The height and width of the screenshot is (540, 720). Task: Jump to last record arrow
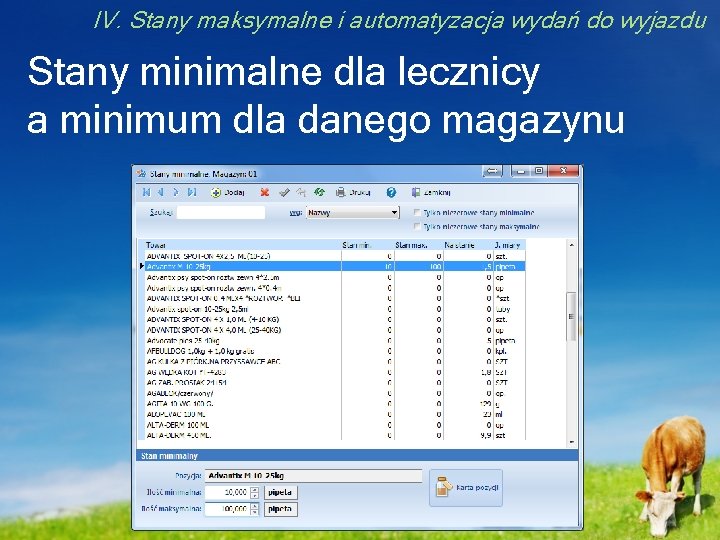(192, 192)
